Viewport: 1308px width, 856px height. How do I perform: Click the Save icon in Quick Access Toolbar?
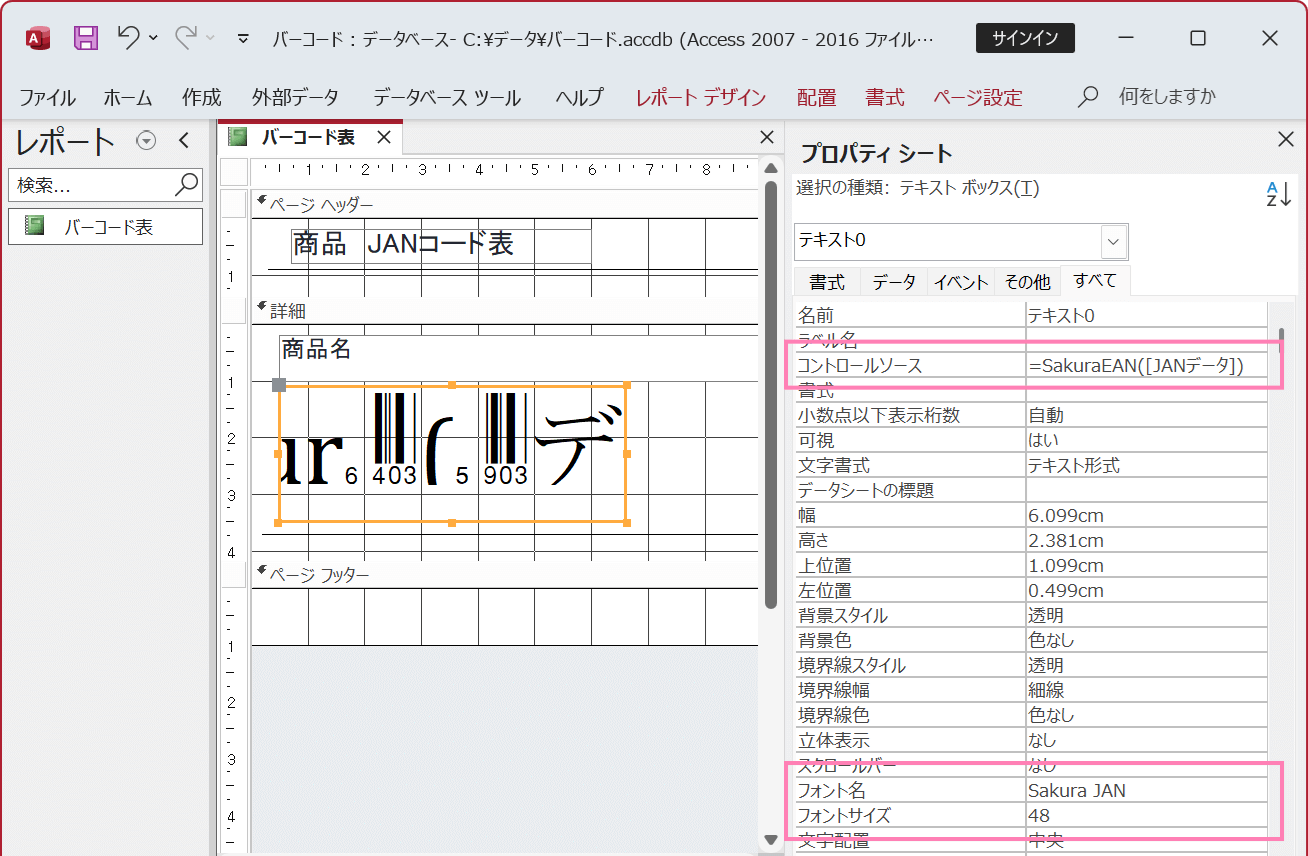(x=85, y=36)
